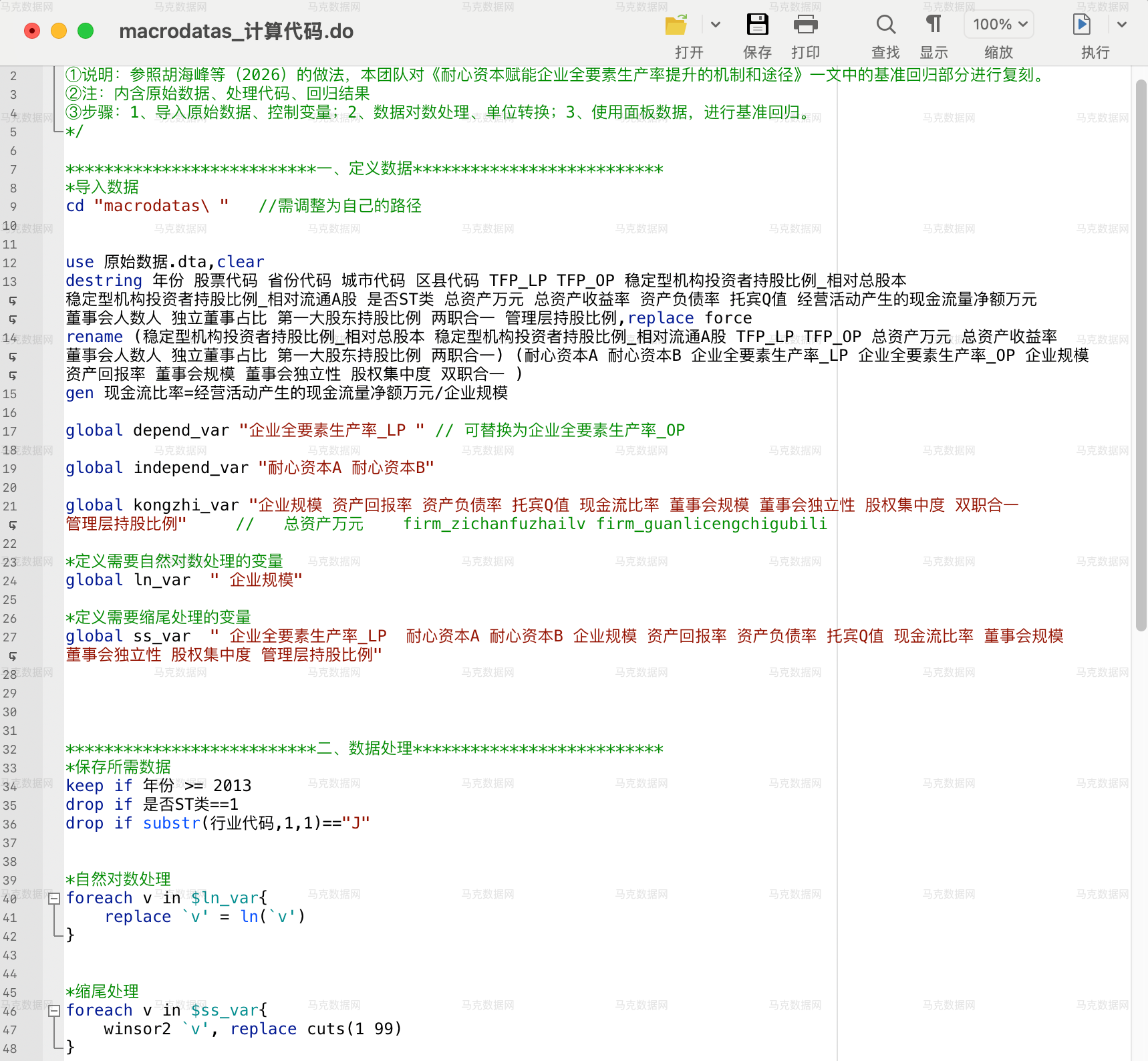
Task: Click the 'winsor2 `v', replace cuts(1 99)' line
Action: (253, 1029)
